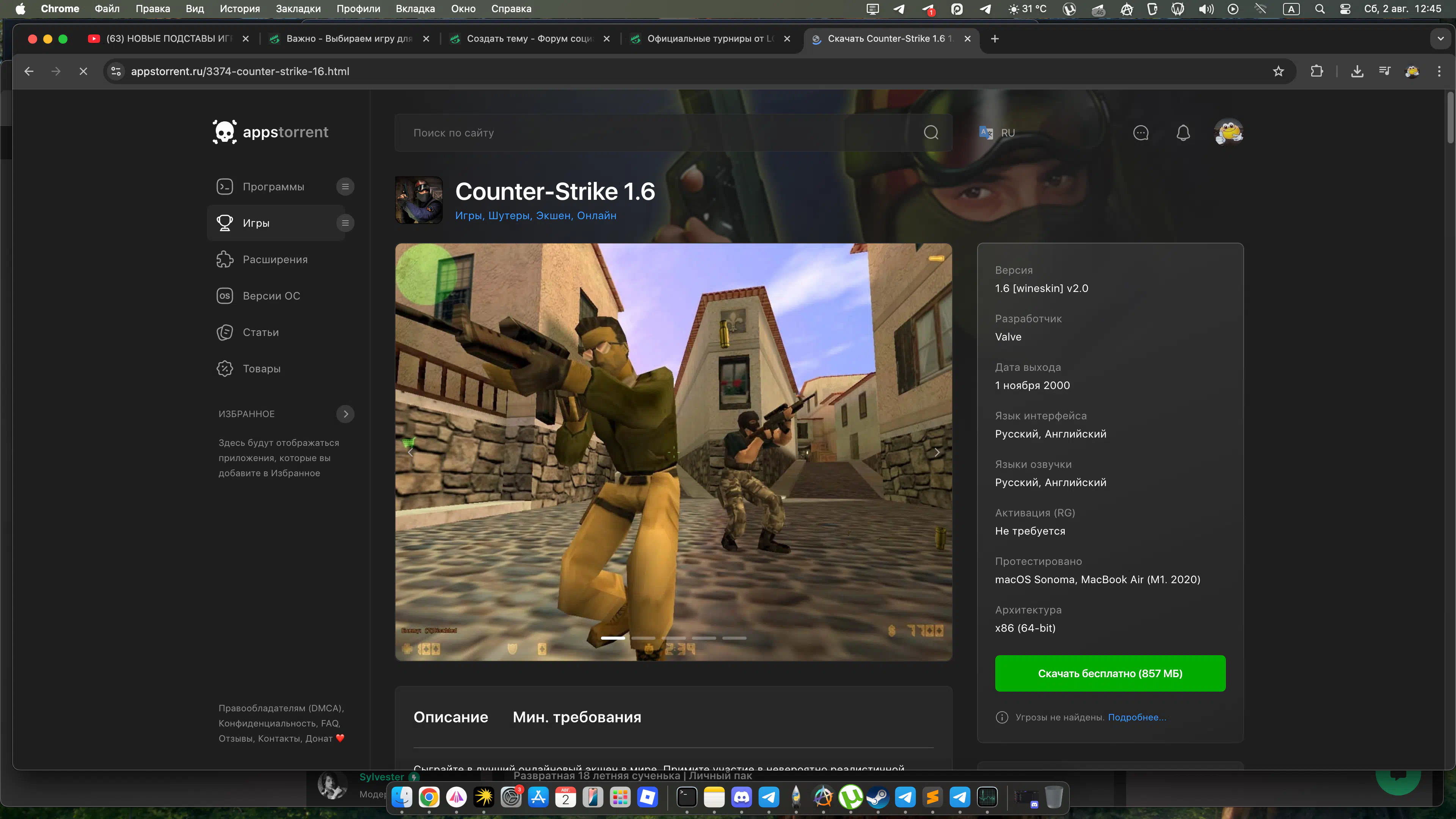Open Chrome three-dot menu

1439,71
